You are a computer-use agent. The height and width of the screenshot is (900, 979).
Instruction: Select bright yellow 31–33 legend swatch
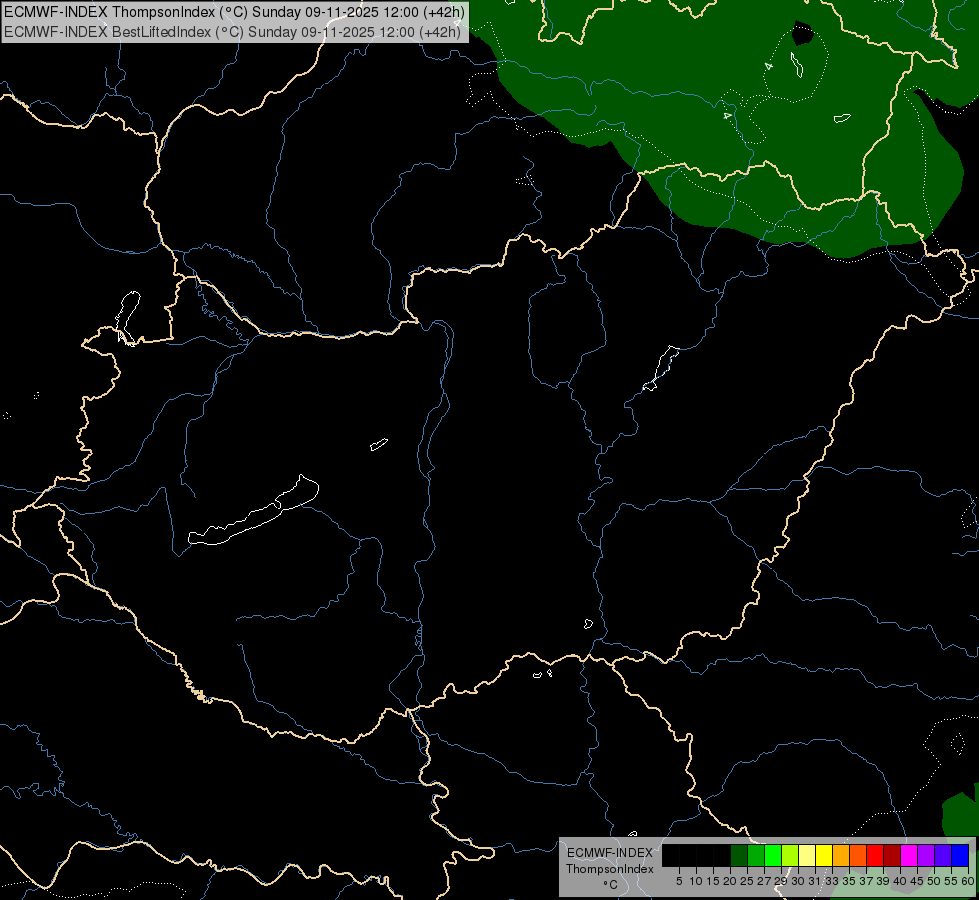pos(824,855)
